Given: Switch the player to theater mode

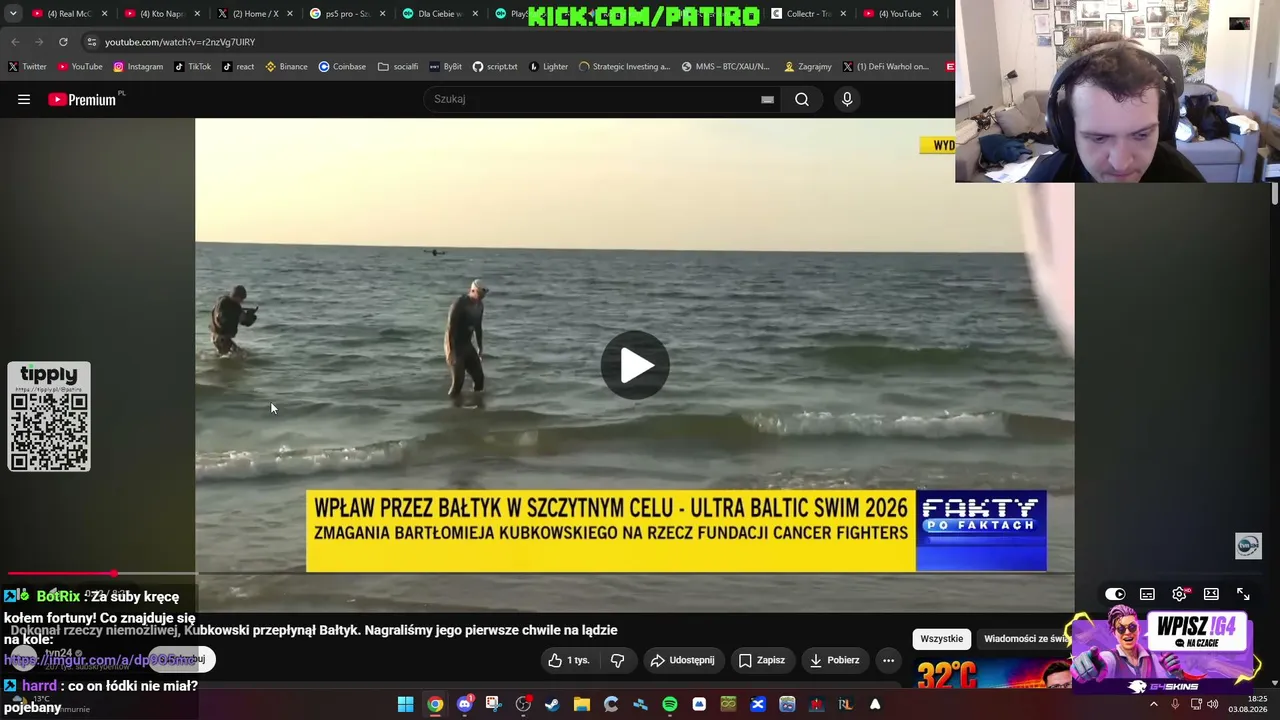Looking at the screenshot, I should 1211,594.
